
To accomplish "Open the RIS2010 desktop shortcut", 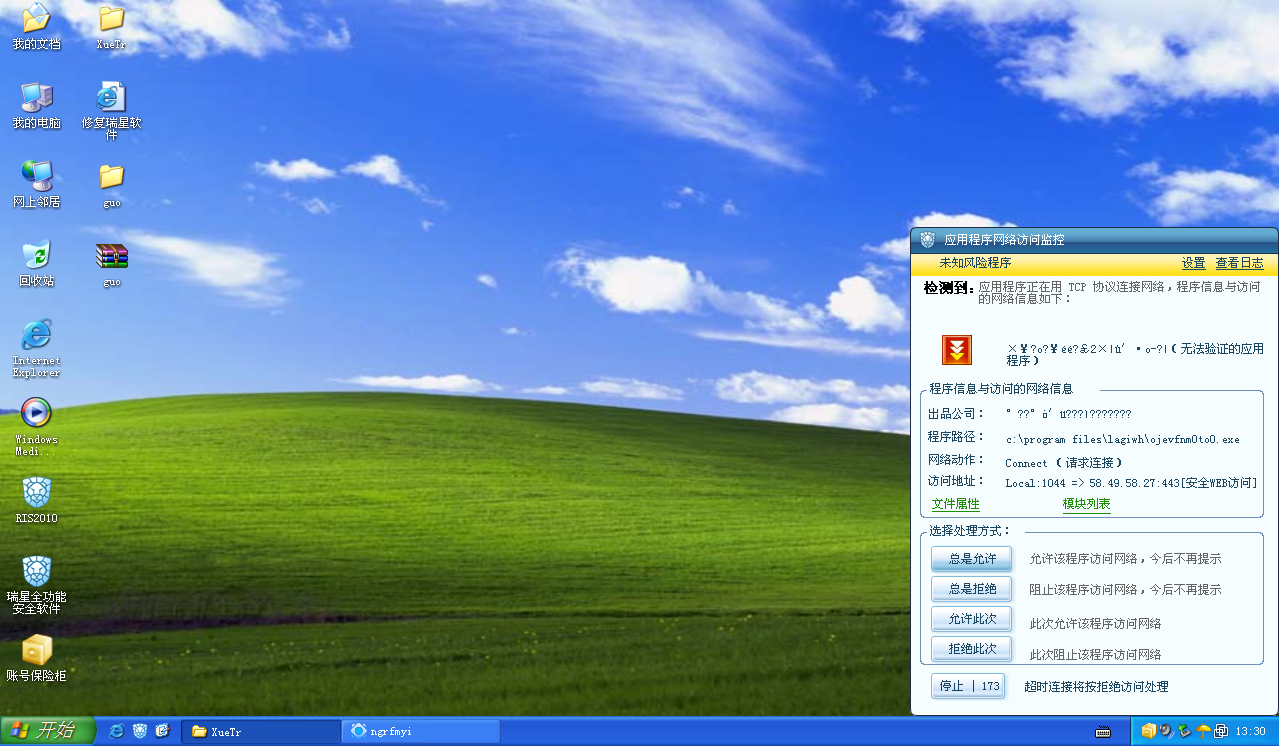I will point(36,500).
